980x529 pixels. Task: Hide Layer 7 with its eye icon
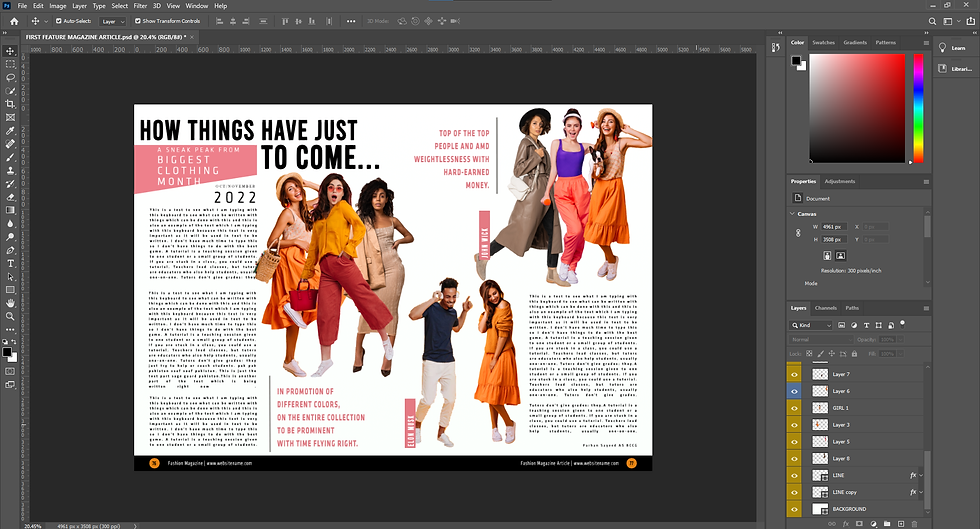click(x=794, y=374)
